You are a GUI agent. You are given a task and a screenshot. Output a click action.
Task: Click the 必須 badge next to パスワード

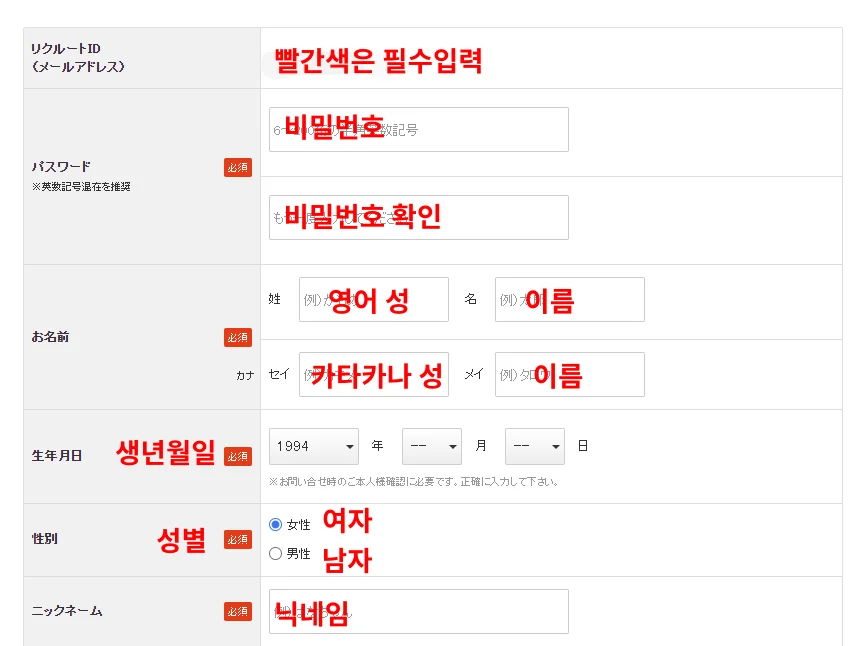click(237, 167)
